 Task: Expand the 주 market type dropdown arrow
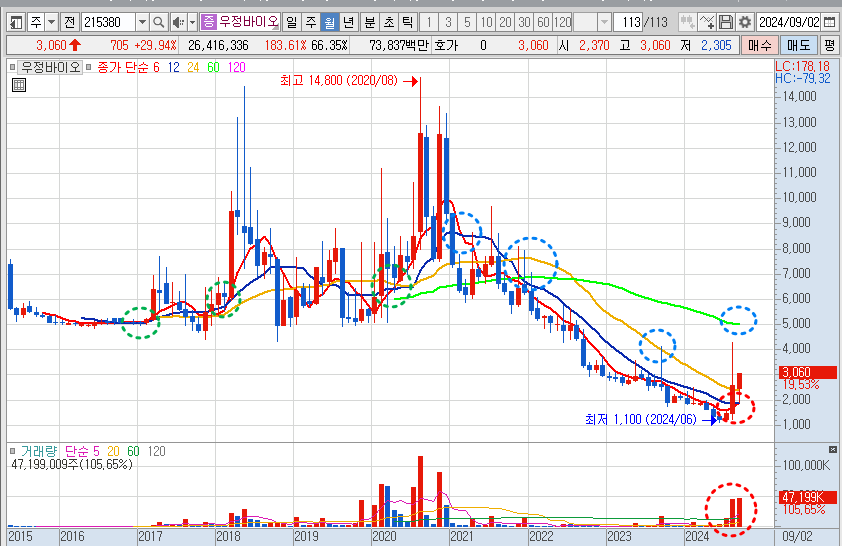pyautogui.click(x=52, y=22)
